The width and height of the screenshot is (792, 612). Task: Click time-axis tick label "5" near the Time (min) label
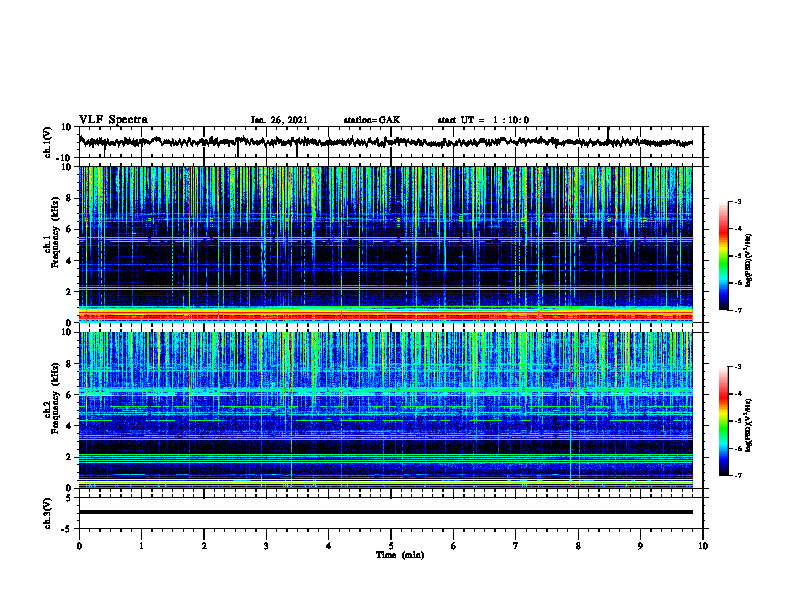[x=391, y=546]
